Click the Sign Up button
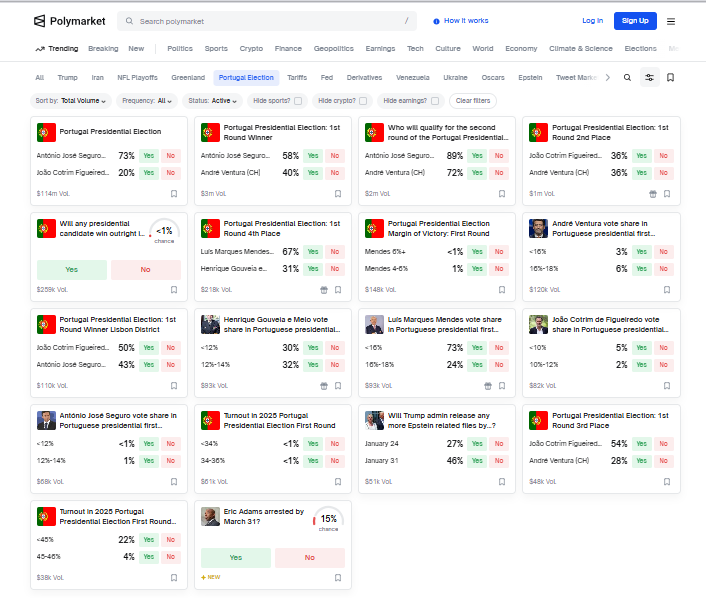This screenshot has height=598, width=706. coord(635,21)
